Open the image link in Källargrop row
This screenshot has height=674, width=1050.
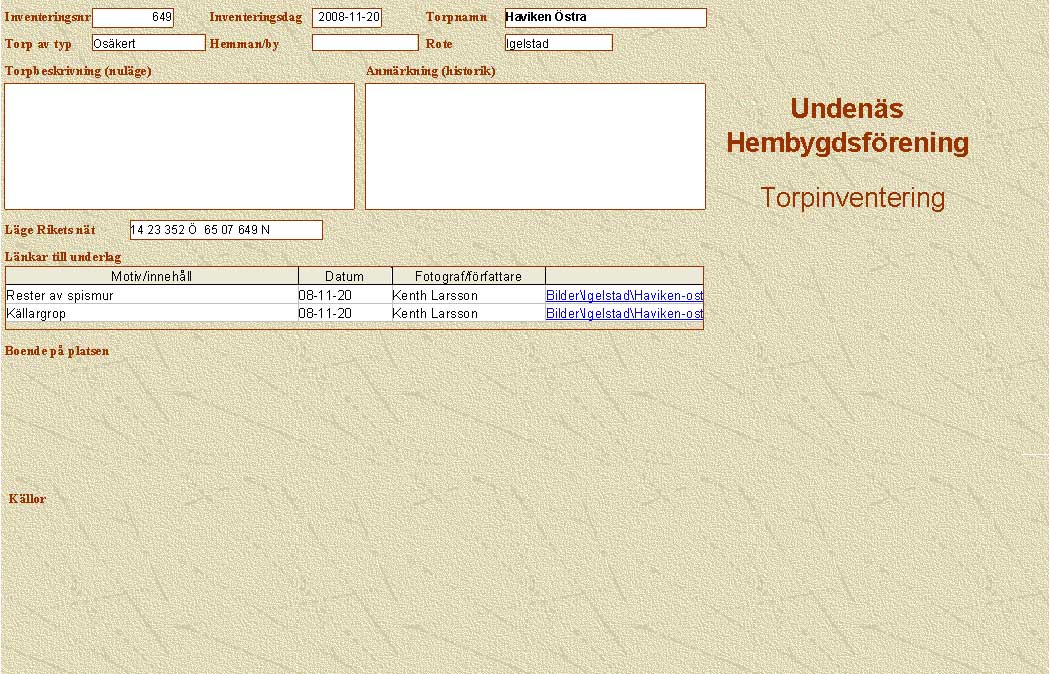624,313
